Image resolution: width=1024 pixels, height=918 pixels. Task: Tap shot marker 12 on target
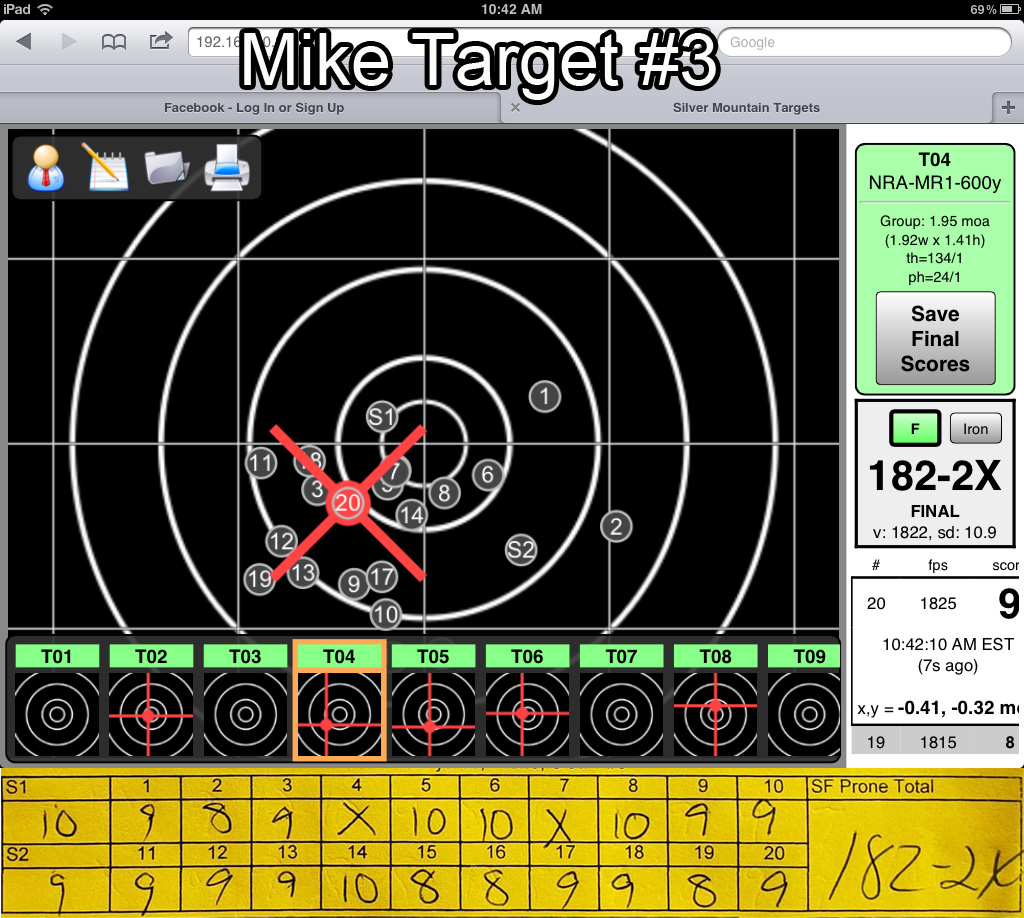(x=282, y=541)
